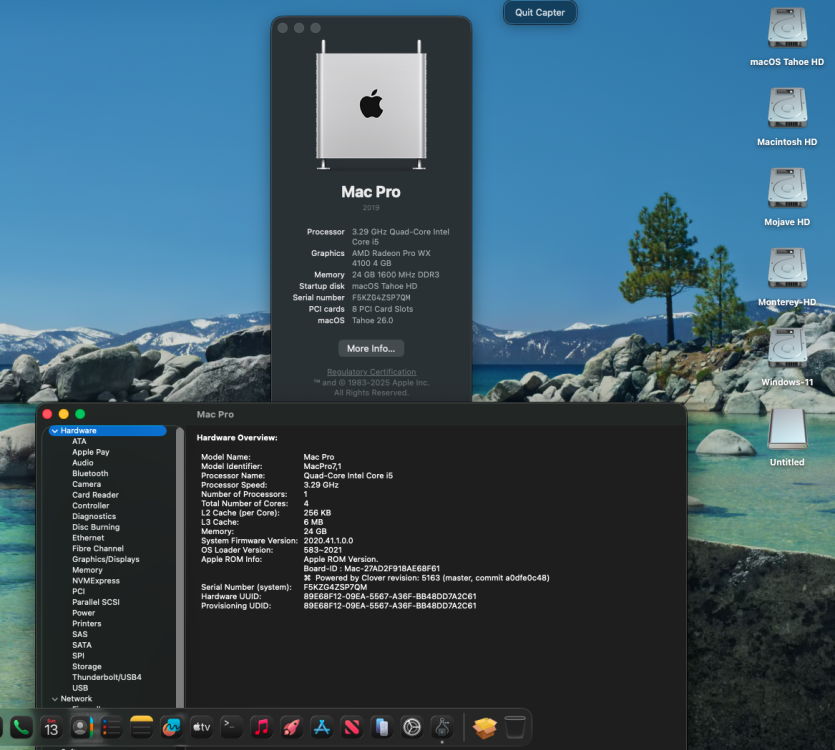
Task: Select Controller in the Hardware list
Action: (x=91, y=506)
